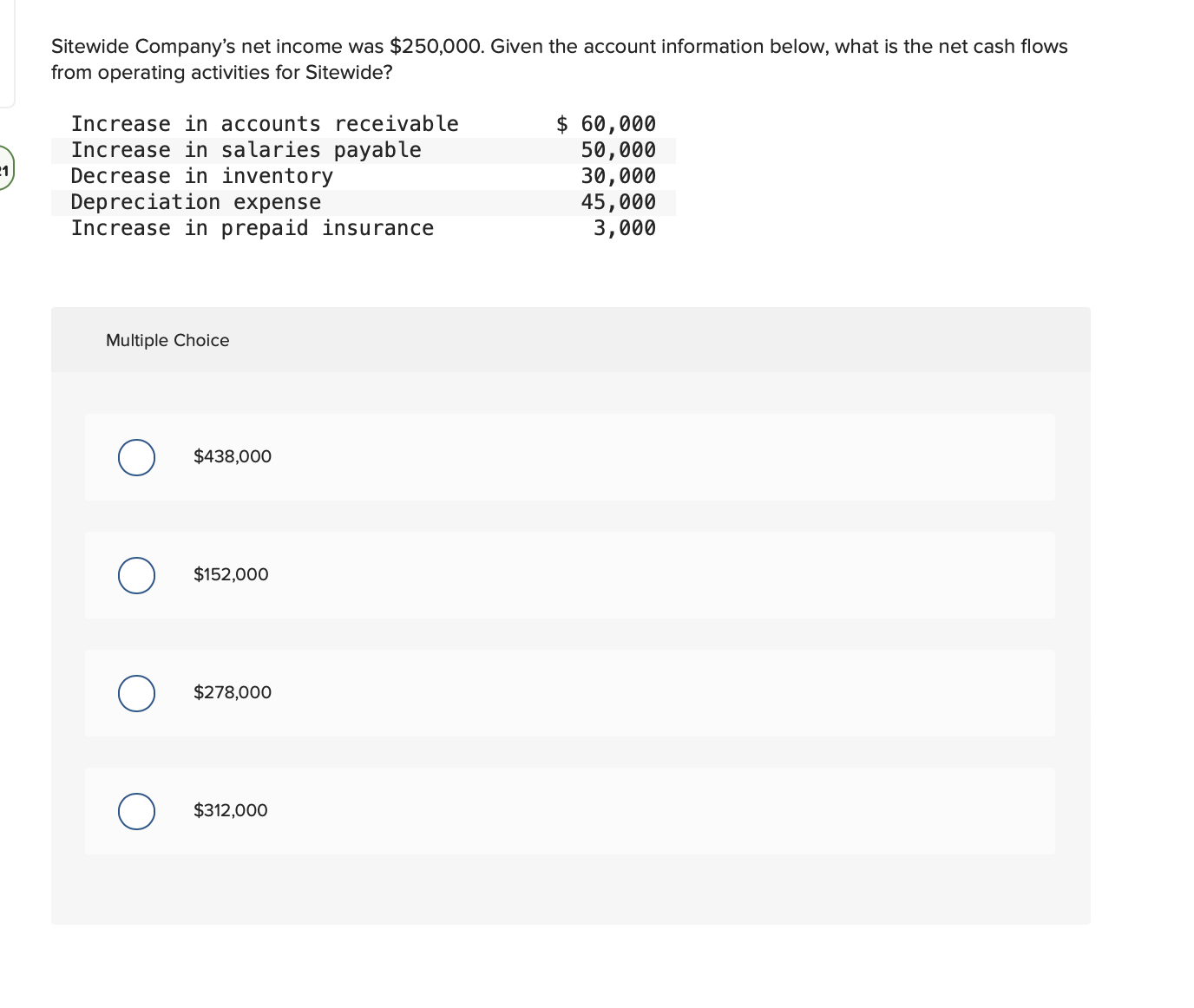Select the $312,000 answer radio button
Viewport: 1194px width, 1008px height.
pyautogui.click(x=136, y=811)
